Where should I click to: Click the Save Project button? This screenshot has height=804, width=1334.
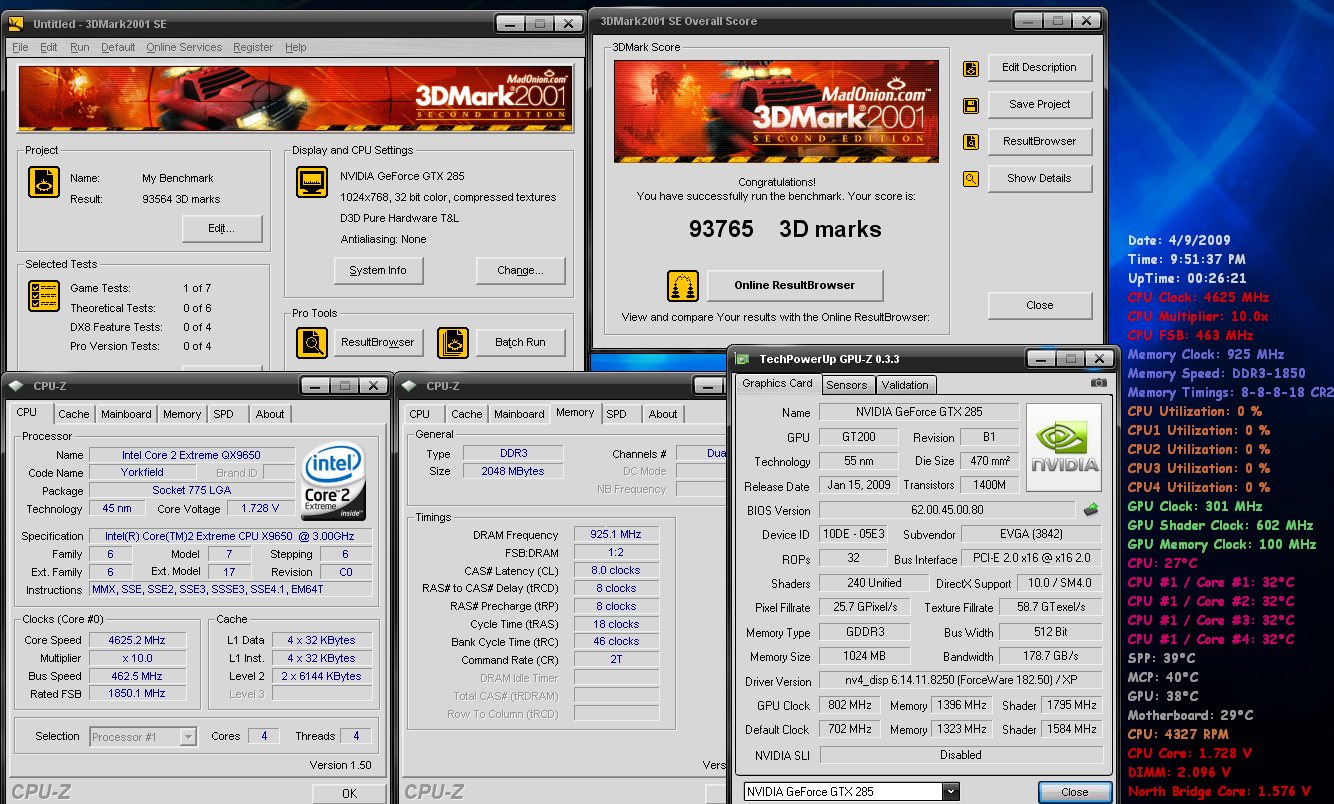tap(1040, 104)
